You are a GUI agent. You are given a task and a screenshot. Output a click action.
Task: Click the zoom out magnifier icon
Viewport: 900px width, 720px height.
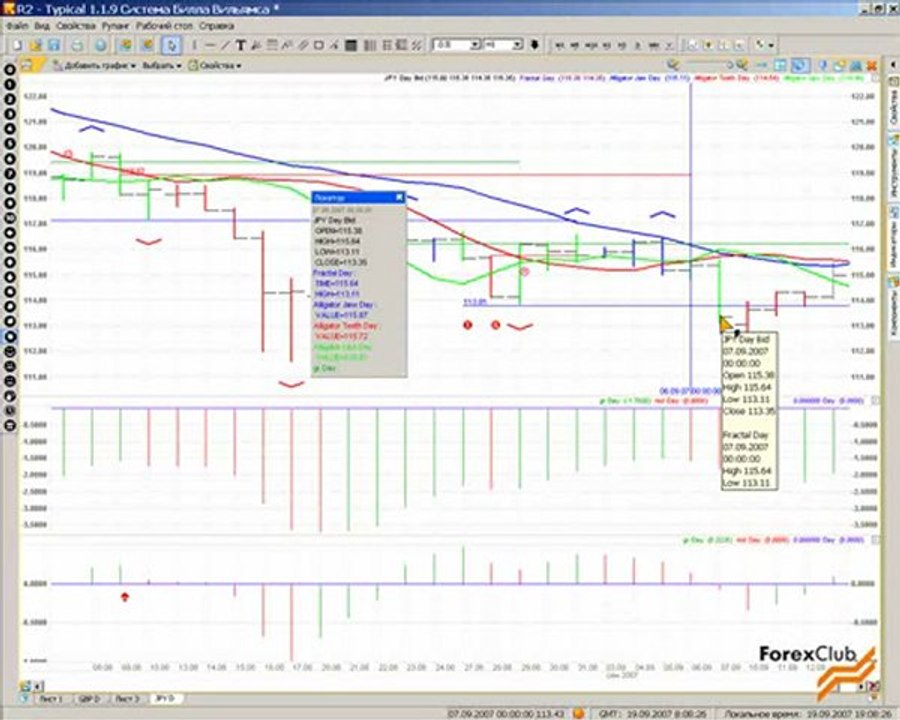point(672,65)
